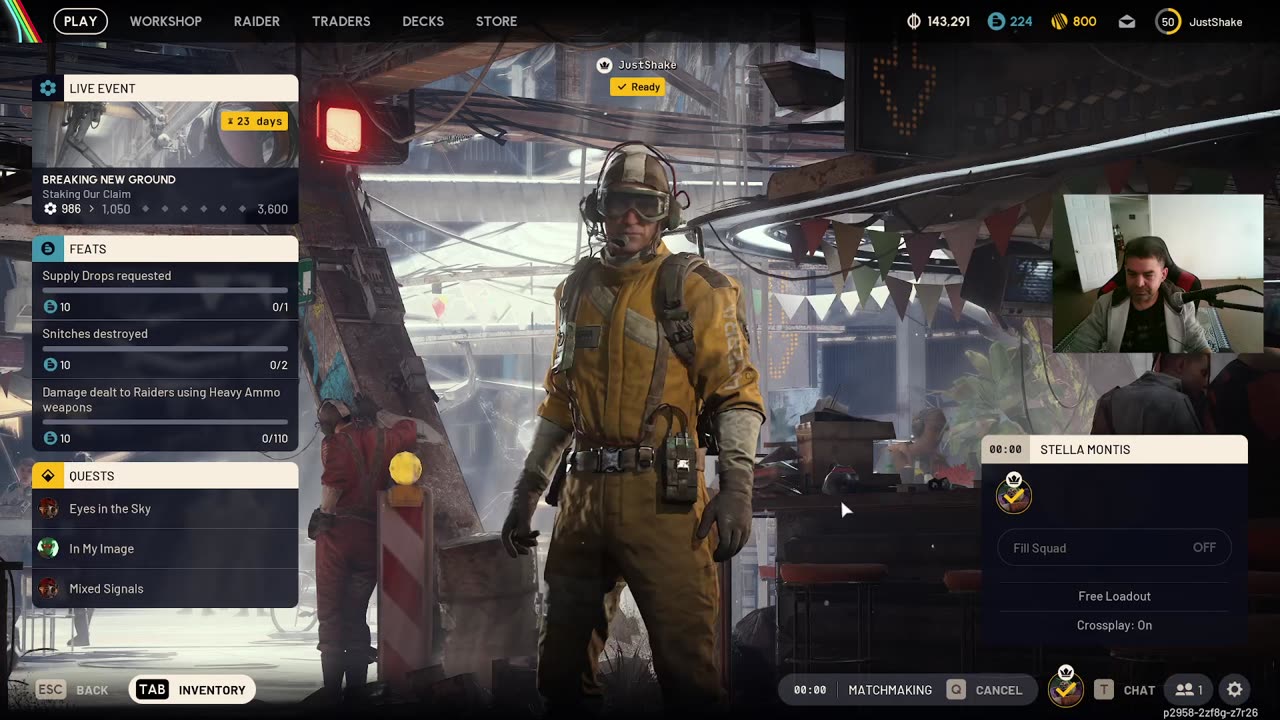1280x720 pixels.
Task: Open the Breaking New Ground event thumbnail
Action: point(165,134)
